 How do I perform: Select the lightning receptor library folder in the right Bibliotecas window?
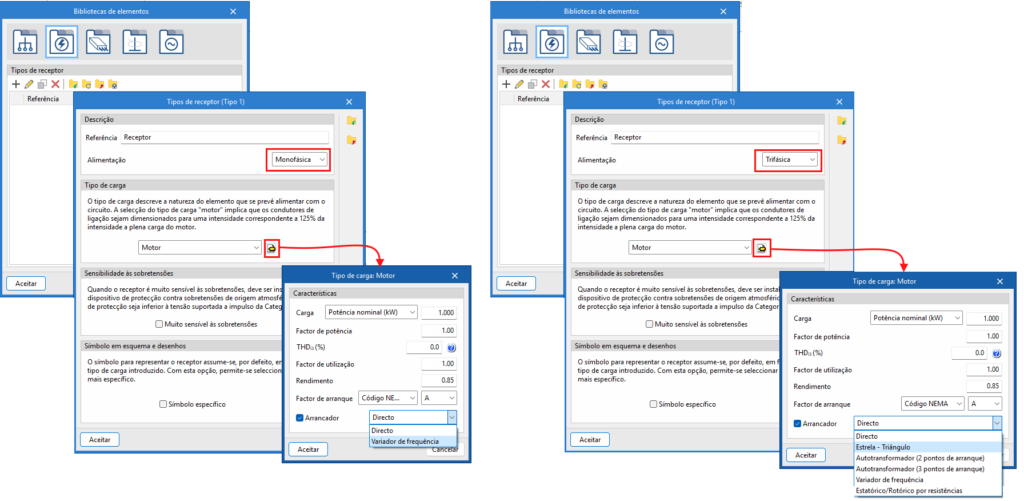click(x=552, y=42)
